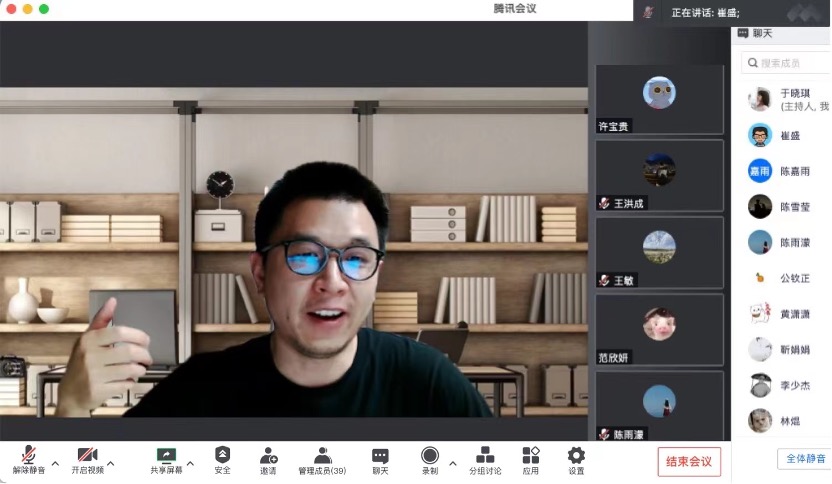Click the 搜索成员 search field
832x484 pixels.
[x=790, y=63]
